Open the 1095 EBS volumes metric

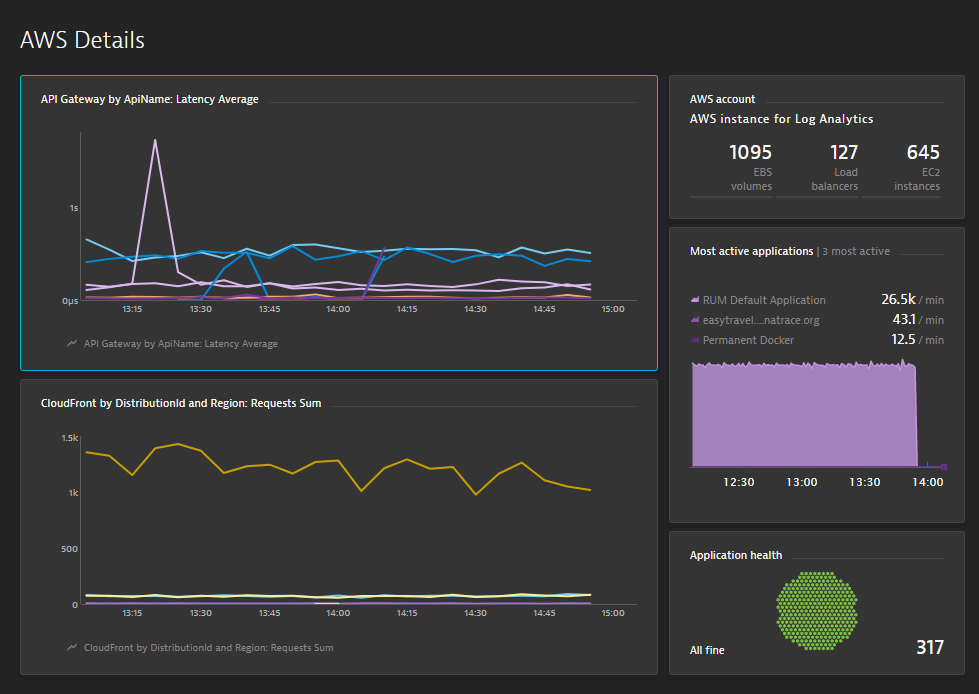tap(731, 169)
